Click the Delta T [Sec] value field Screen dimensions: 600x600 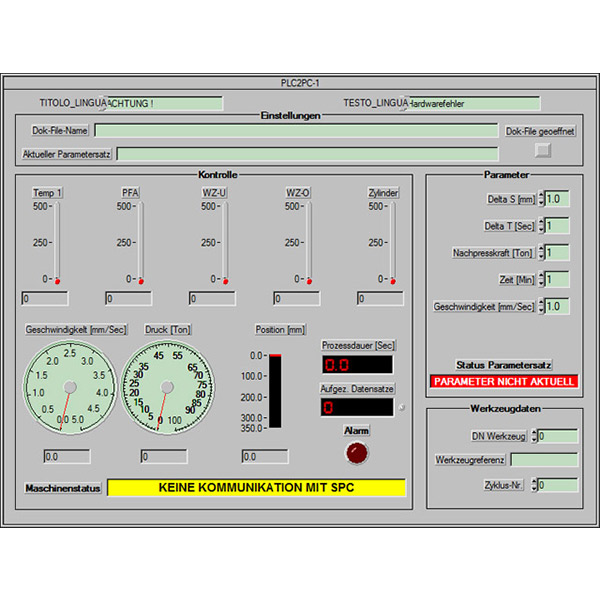click(x=557, y=226)
